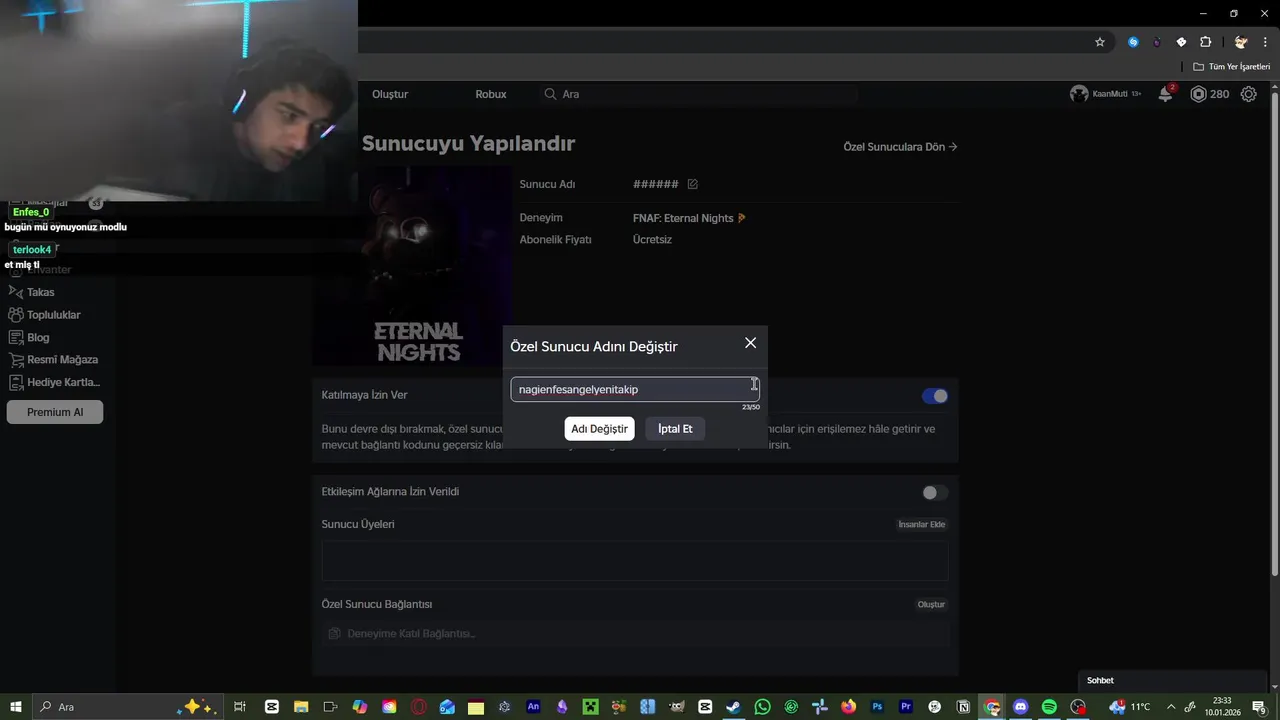Copy link icon in Deneyime Katıl Bağlantısı field

point(335,633)
